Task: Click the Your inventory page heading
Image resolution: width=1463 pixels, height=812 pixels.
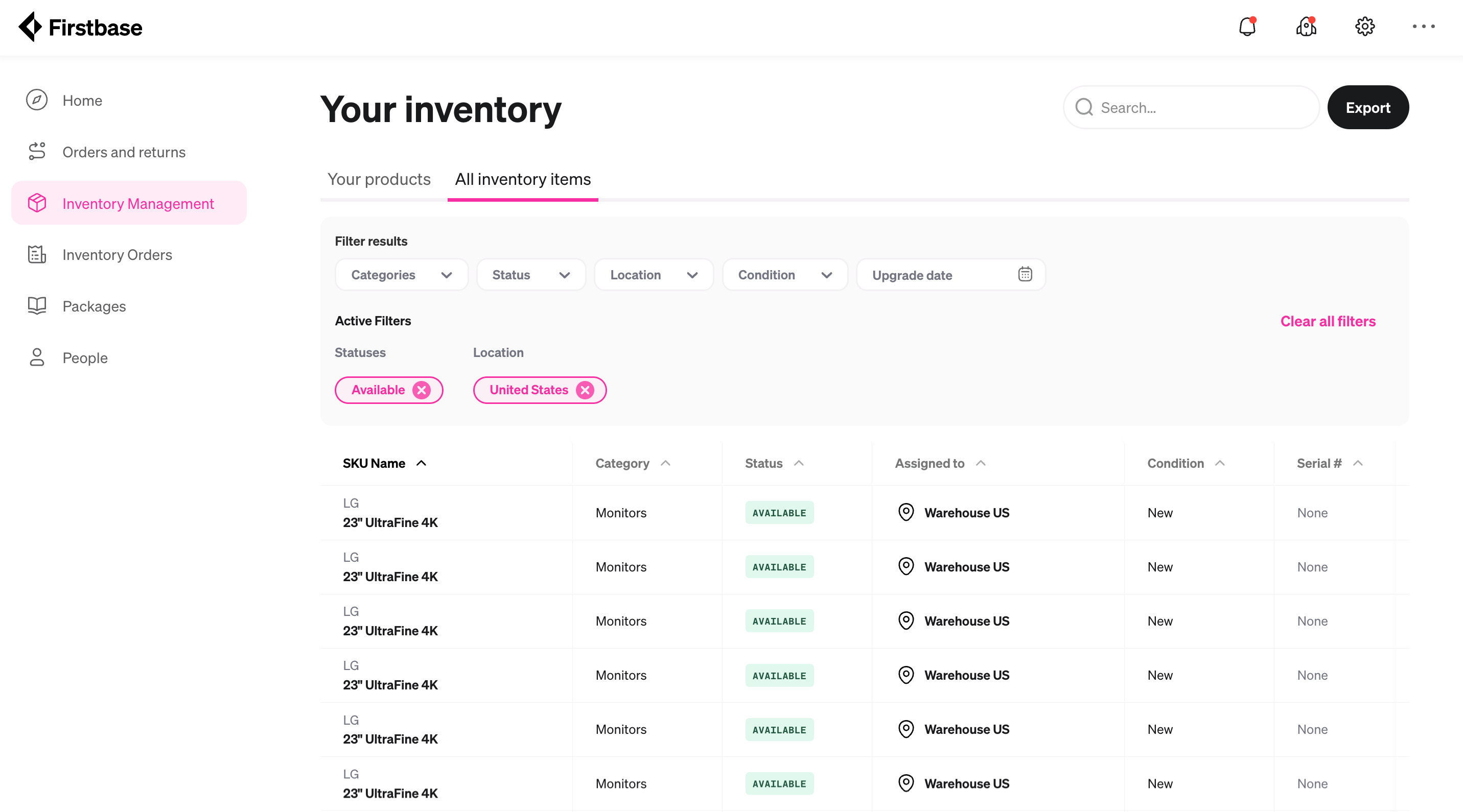Action: (x=440, y=108)
